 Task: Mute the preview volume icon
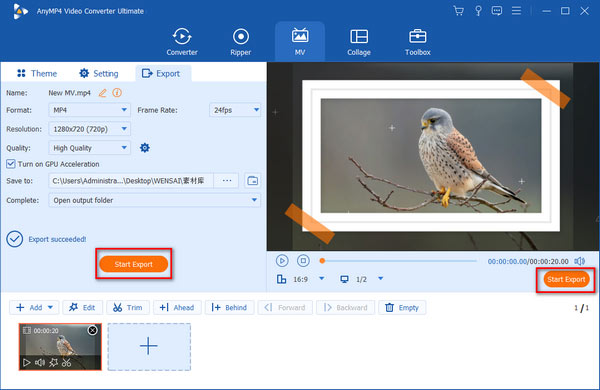click(580, 261)
